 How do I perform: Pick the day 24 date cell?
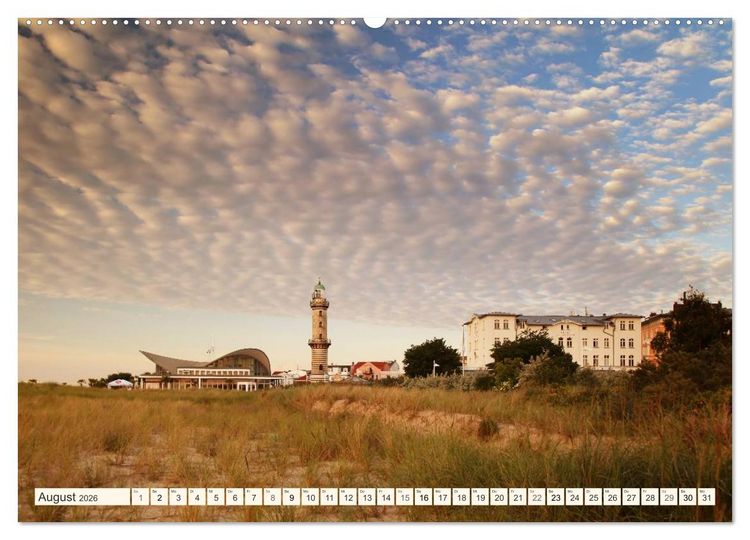click(574, 496)
